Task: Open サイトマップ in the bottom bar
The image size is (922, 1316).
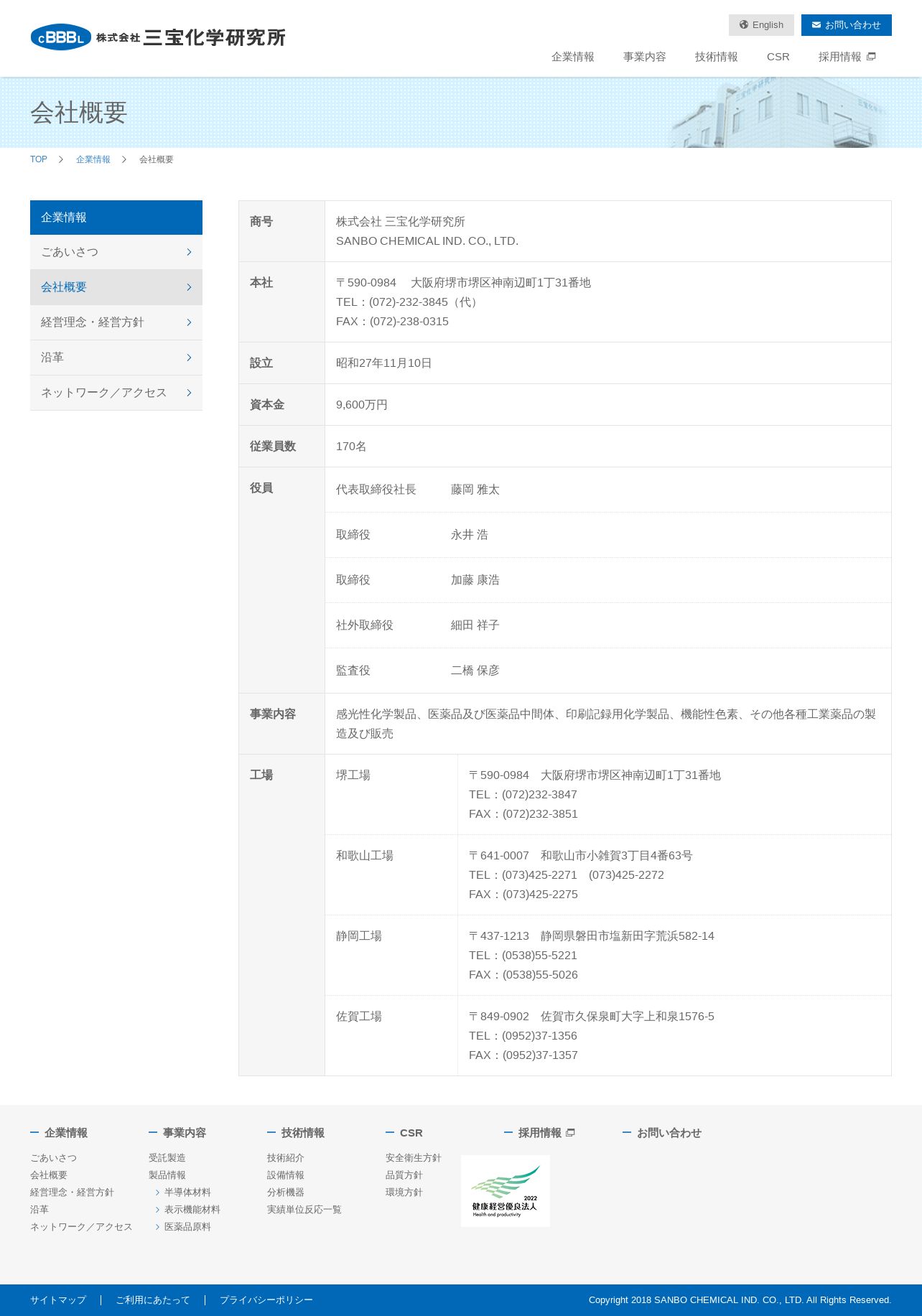Action: [x=58, y=1300]
